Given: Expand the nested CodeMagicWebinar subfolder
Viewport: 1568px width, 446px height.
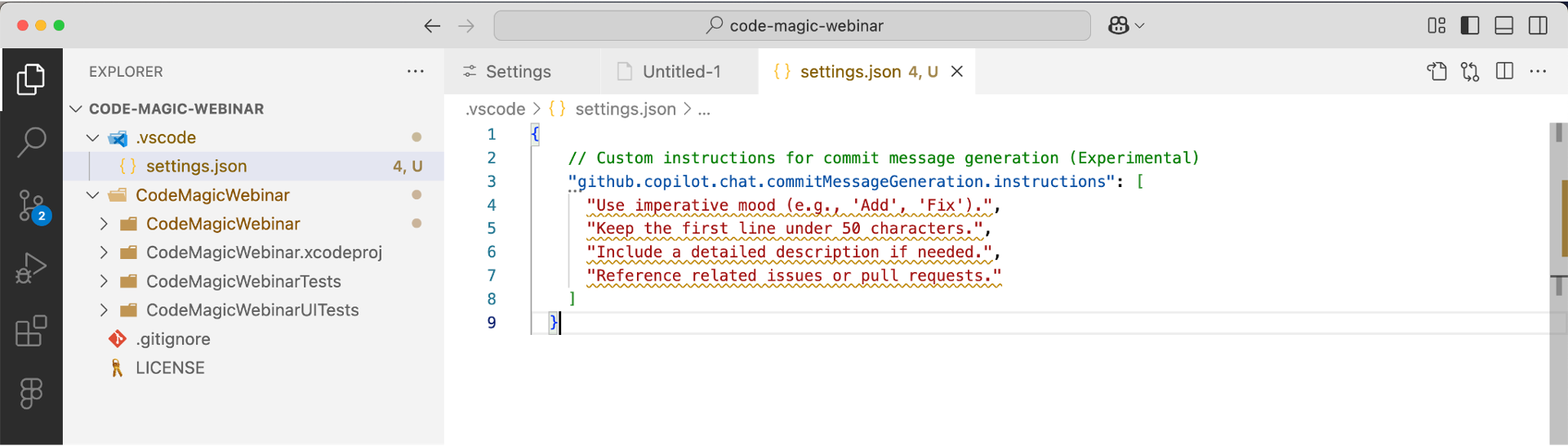Looking at the screenshot, I should point(104,224).
